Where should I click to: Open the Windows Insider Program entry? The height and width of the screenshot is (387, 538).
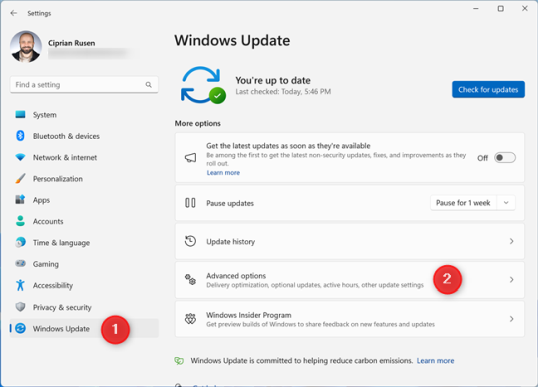(349, 319)
